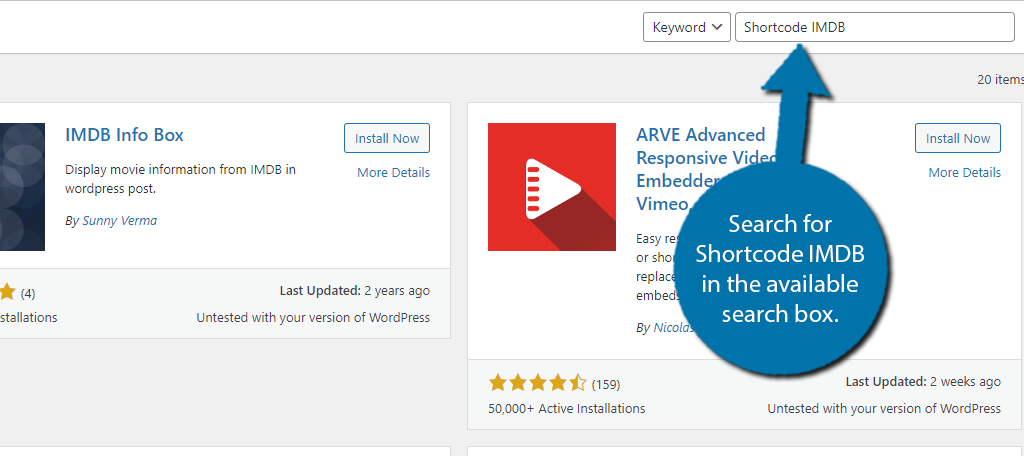Open the IMDB Info Box plugin title
The height and width of the screenshot is (456, 1024).
click(x=124, y=135)
